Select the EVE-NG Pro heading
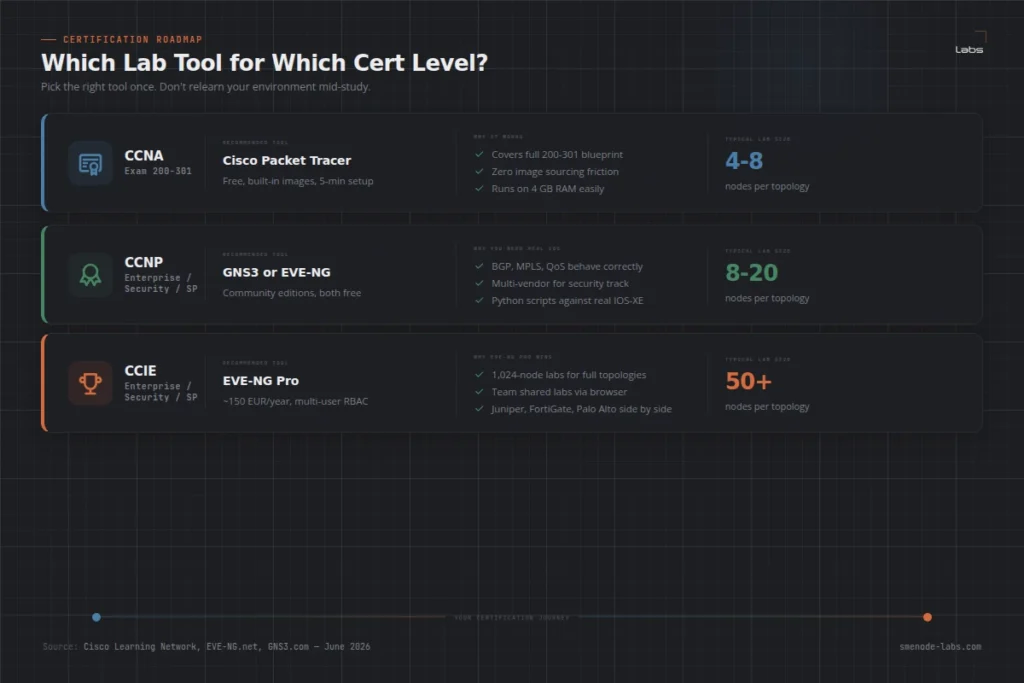 261,381
